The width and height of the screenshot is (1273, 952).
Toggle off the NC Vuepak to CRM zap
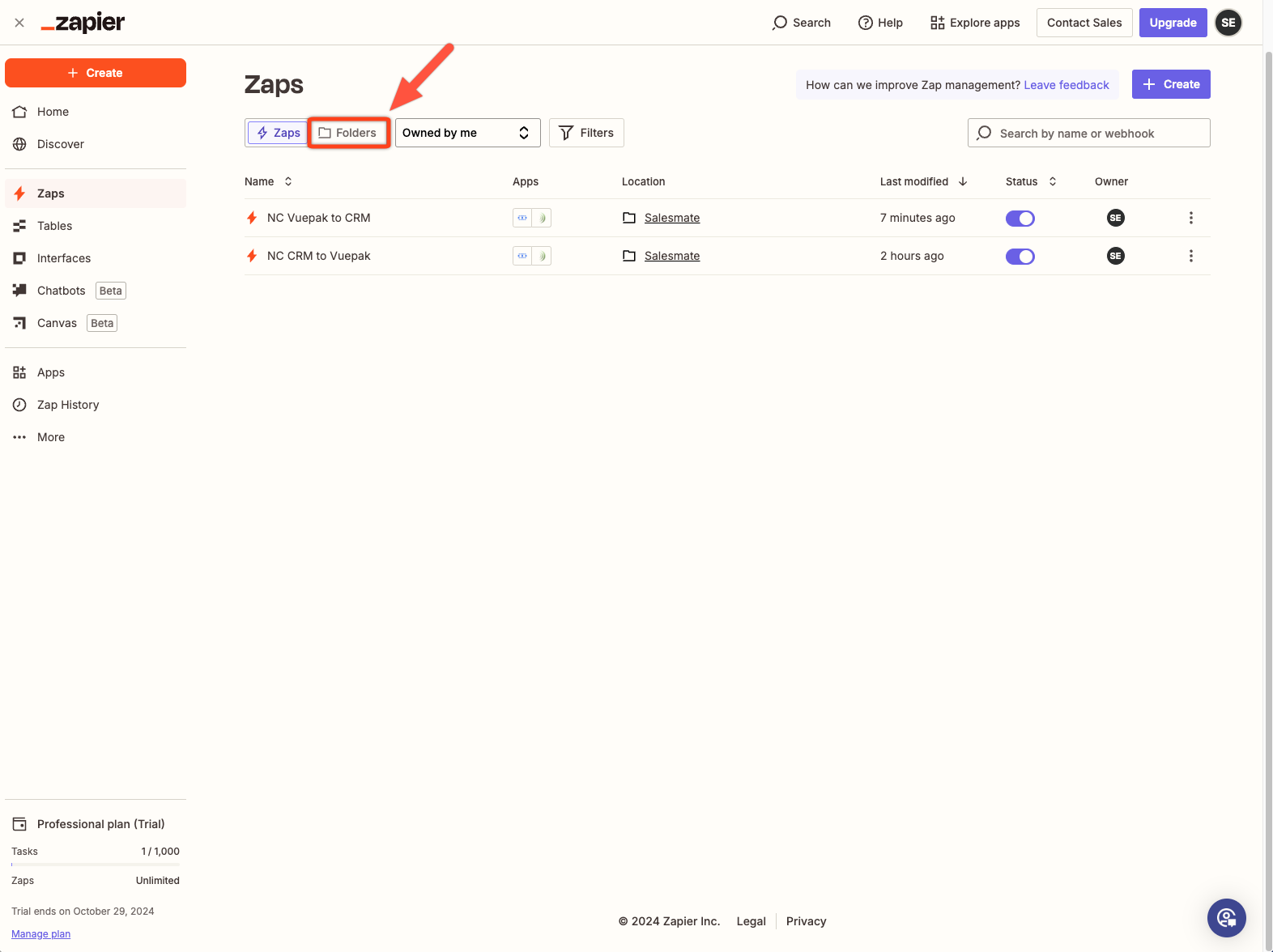pos(1020,219)
